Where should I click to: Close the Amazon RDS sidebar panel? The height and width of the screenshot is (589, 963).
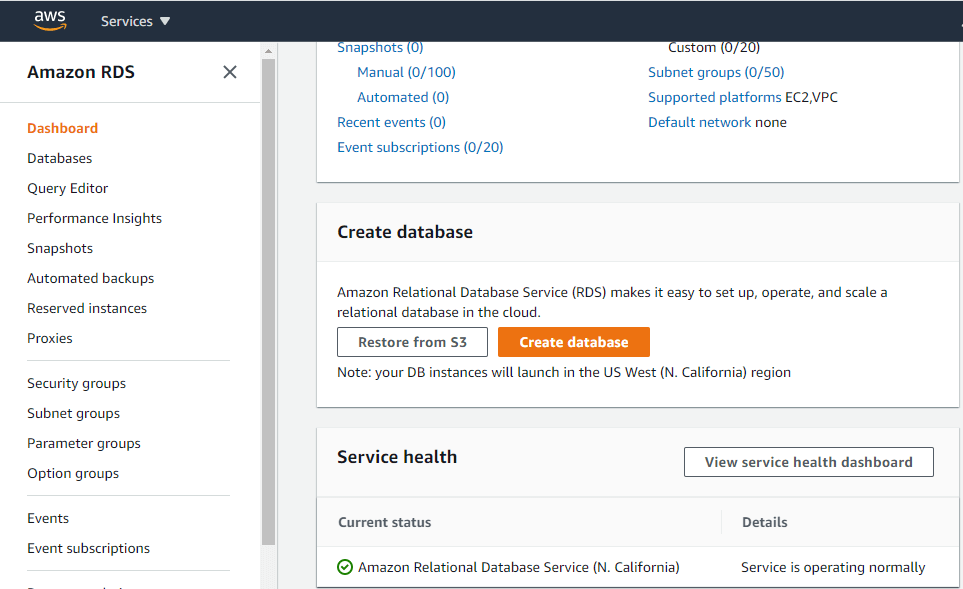230,72
